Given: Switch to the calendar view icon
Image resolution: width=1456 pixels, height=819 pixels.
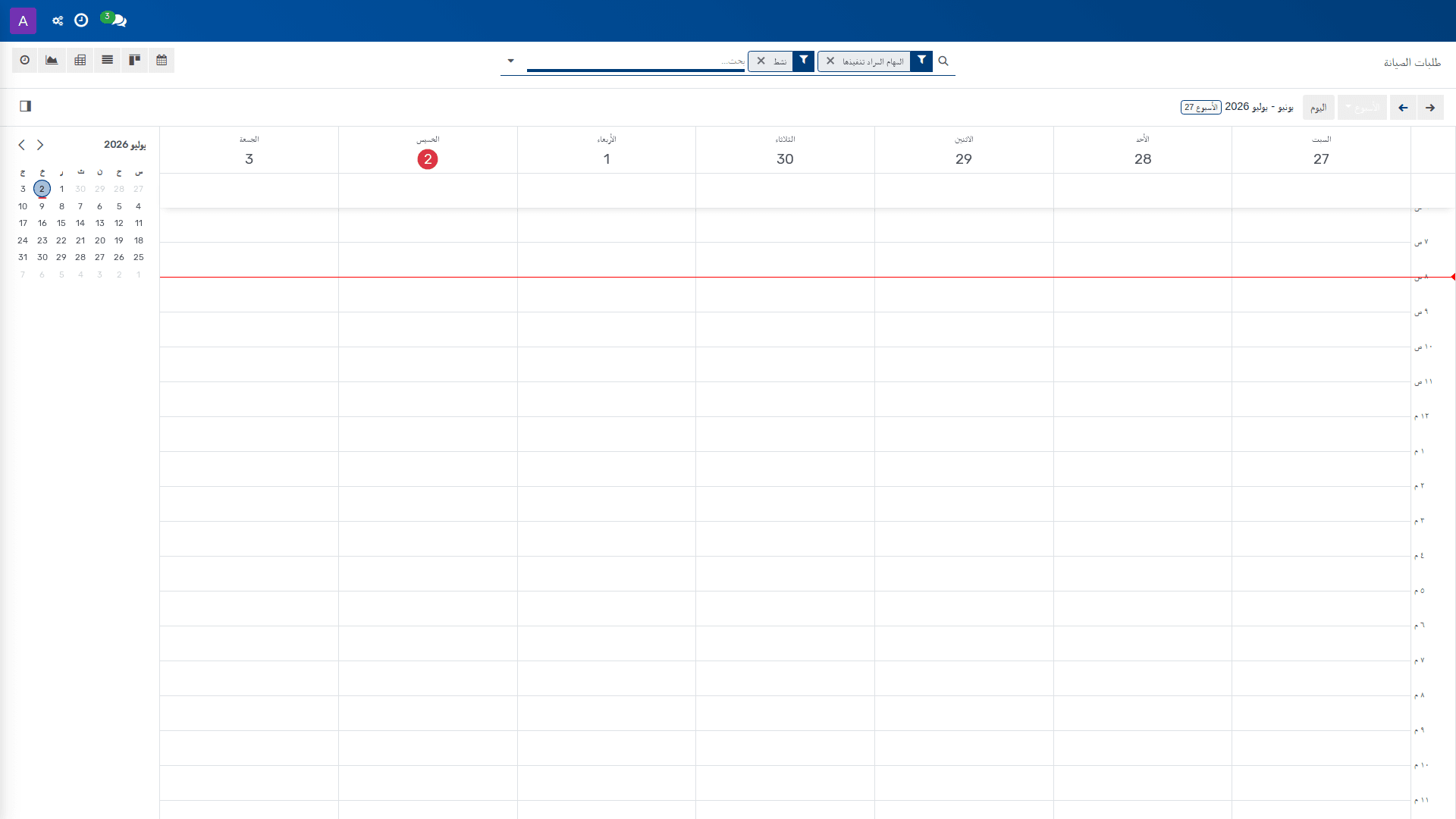Looking at the screenshot, I should pos(162,60).
